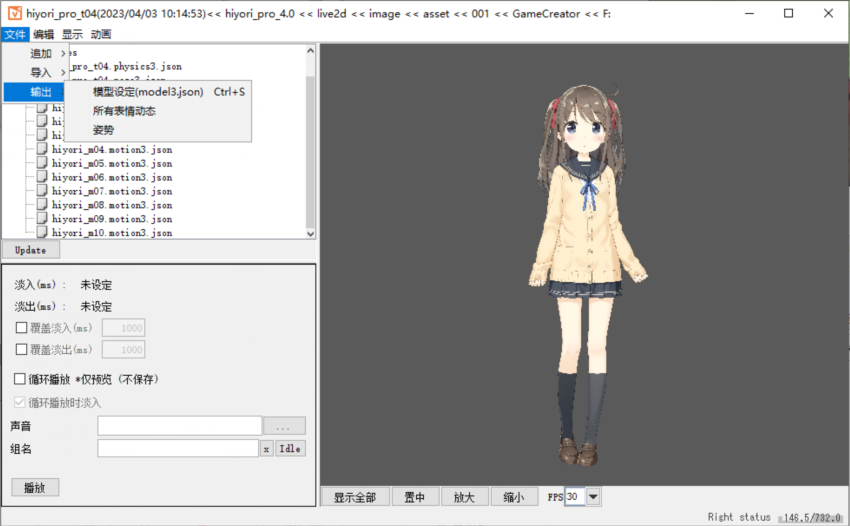Click the file tree scroll-down arrow
Screen dimensions: 850x526
[x=311, y=234]
